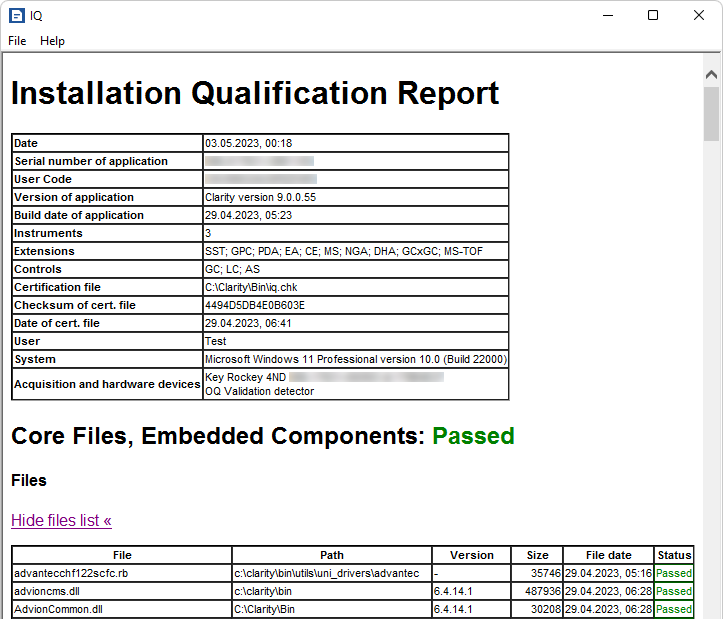Click file name AdvionCommon.dll

[x=59, y=609]
